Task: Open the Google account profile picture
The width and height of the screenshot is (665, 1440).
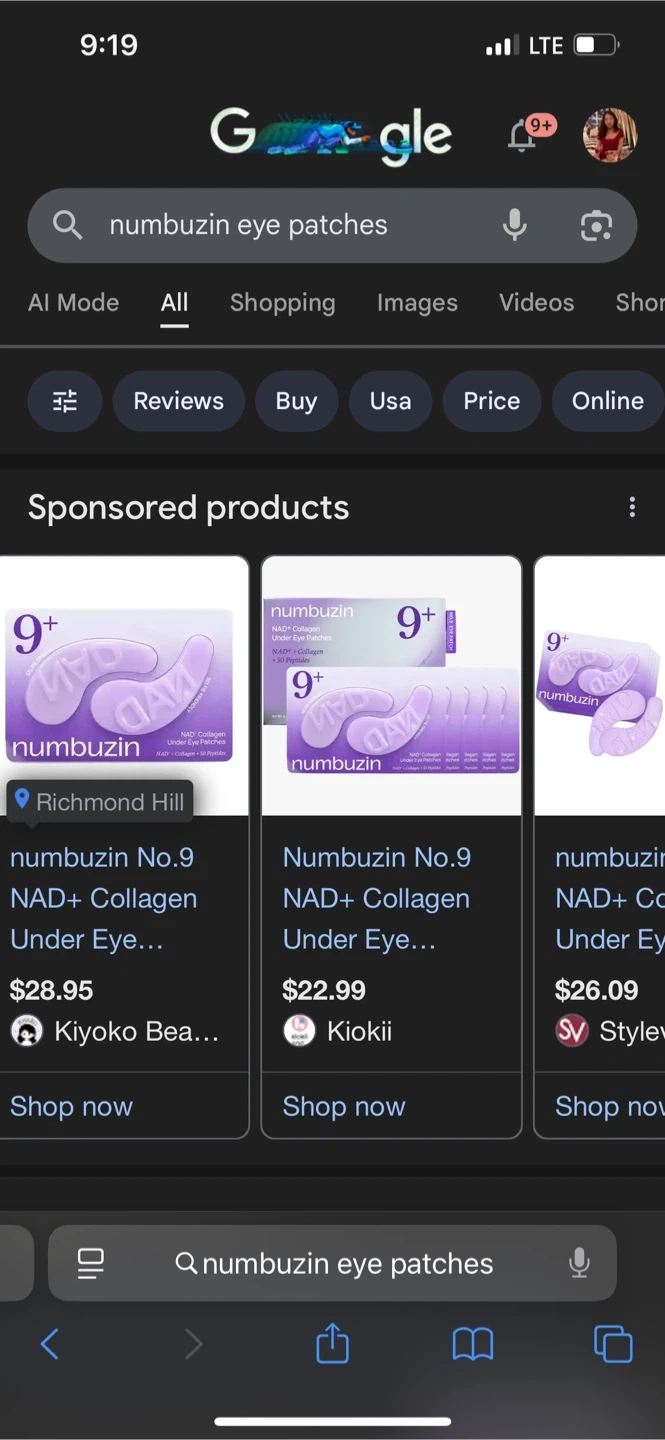Action: pyautogui.click(x=609, y=135)
